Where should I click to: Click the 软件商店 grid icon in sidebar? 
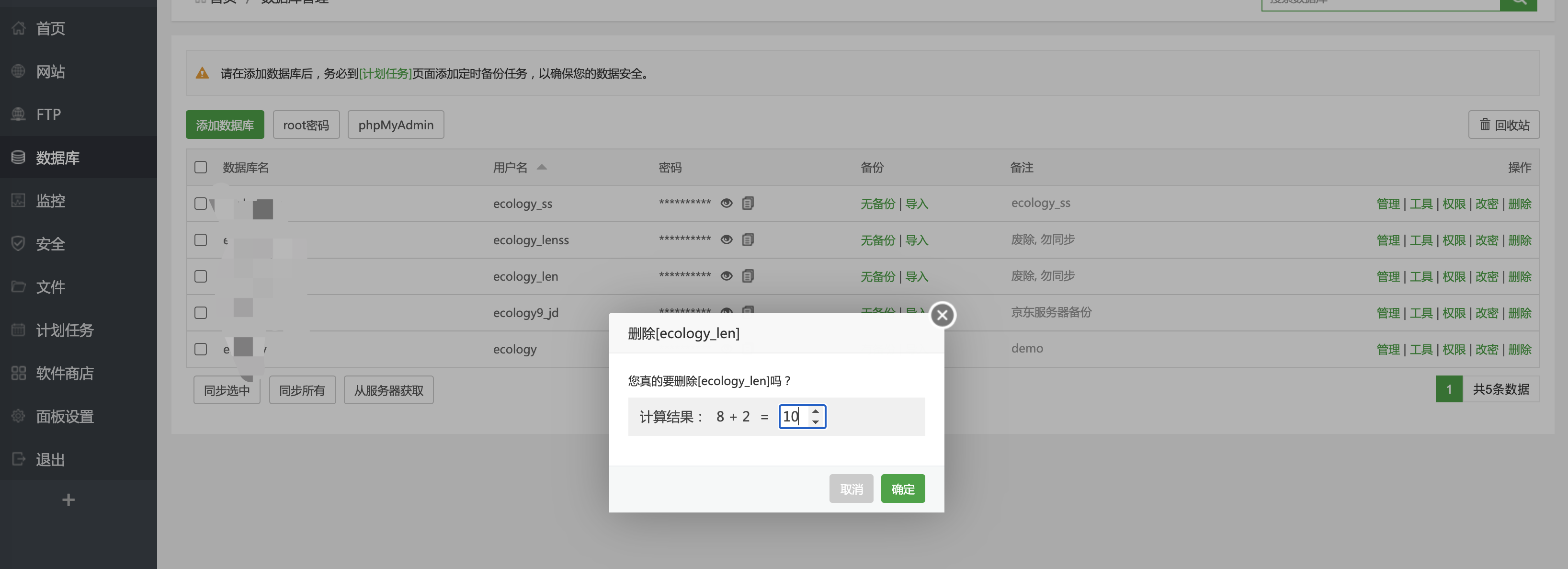[x=18, y=373]
